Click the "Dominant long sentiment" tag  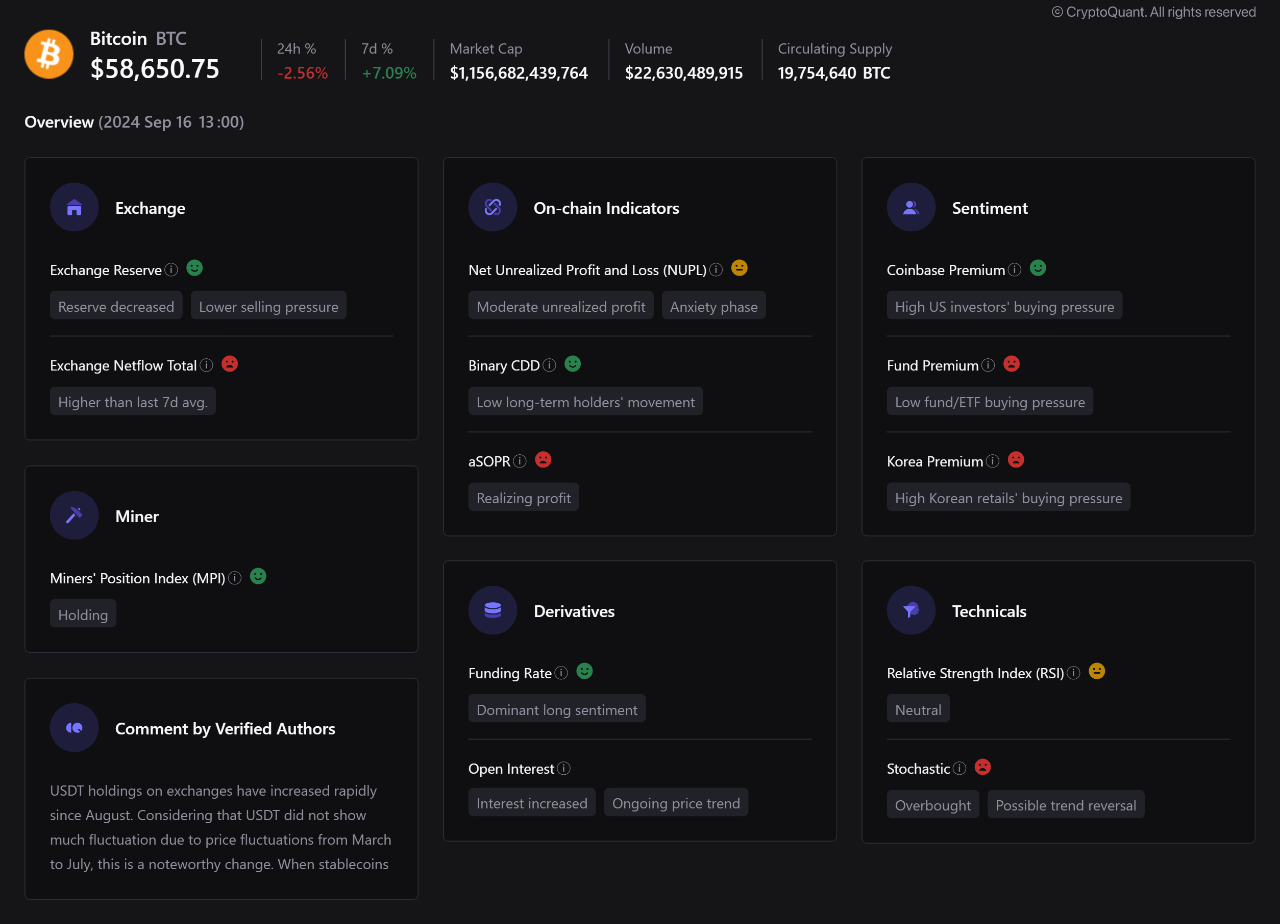[x=557, y=709]
